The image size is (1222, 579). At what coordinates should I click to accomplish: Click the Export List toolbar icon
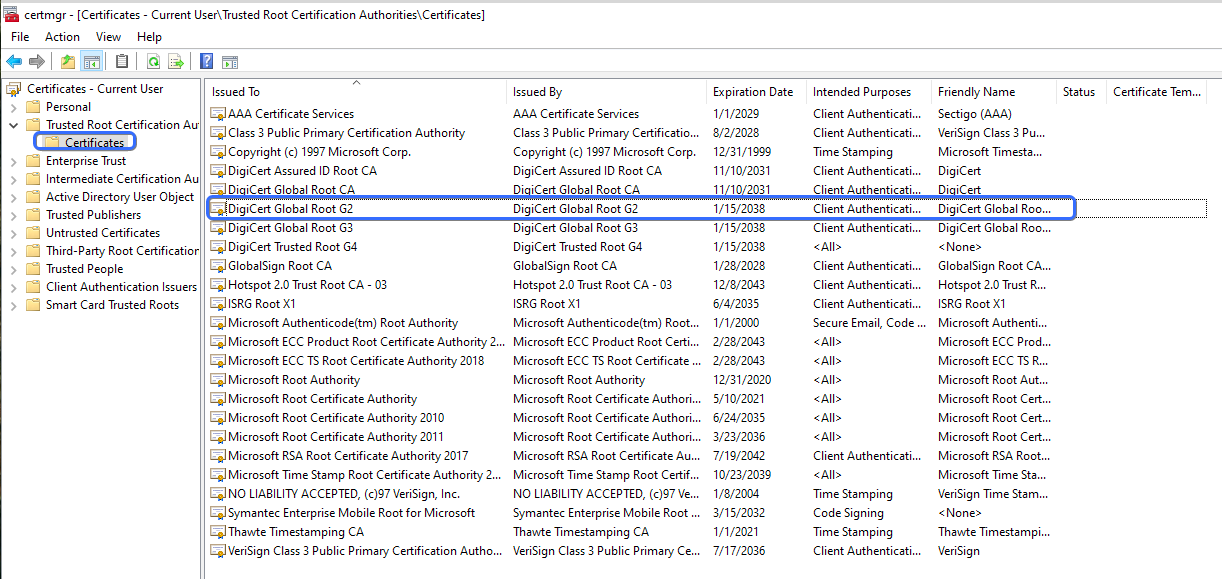pyautogui.click(x=176, y=62)
